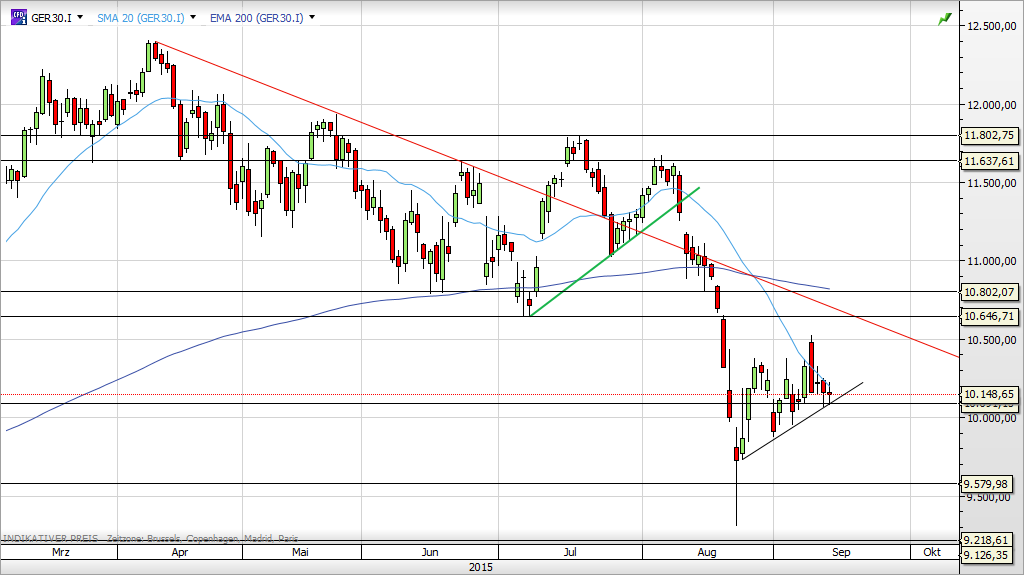
Task: Select the 11.637,61 price level label
Action: [x=989, y=161]
